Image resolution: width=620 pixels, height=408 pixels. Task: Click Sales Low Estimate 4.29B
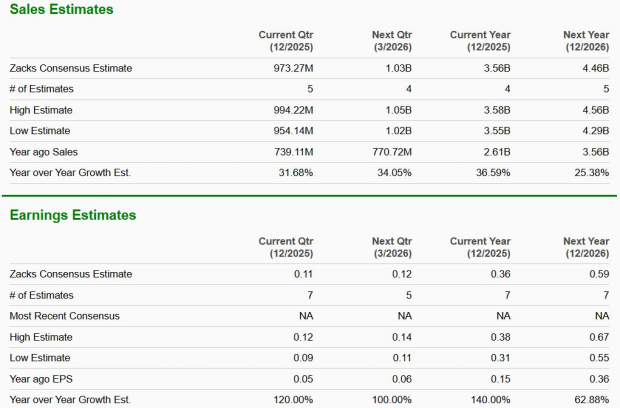(595, 131)
